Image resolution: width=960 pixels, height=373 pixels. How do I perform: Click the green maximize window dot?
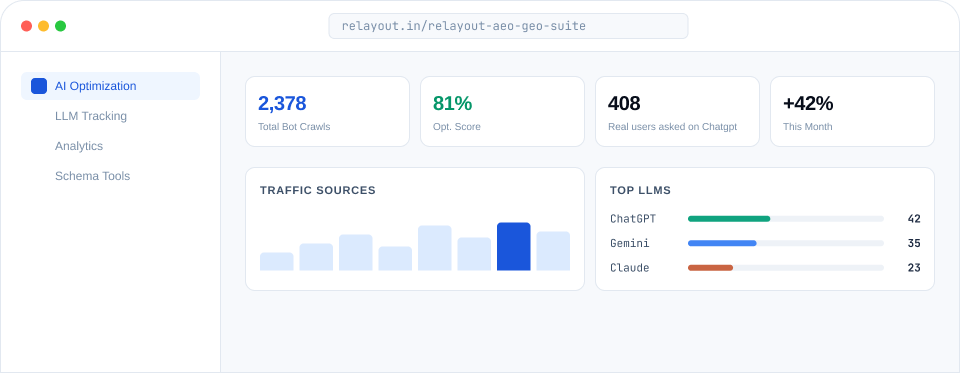(61, 26)
